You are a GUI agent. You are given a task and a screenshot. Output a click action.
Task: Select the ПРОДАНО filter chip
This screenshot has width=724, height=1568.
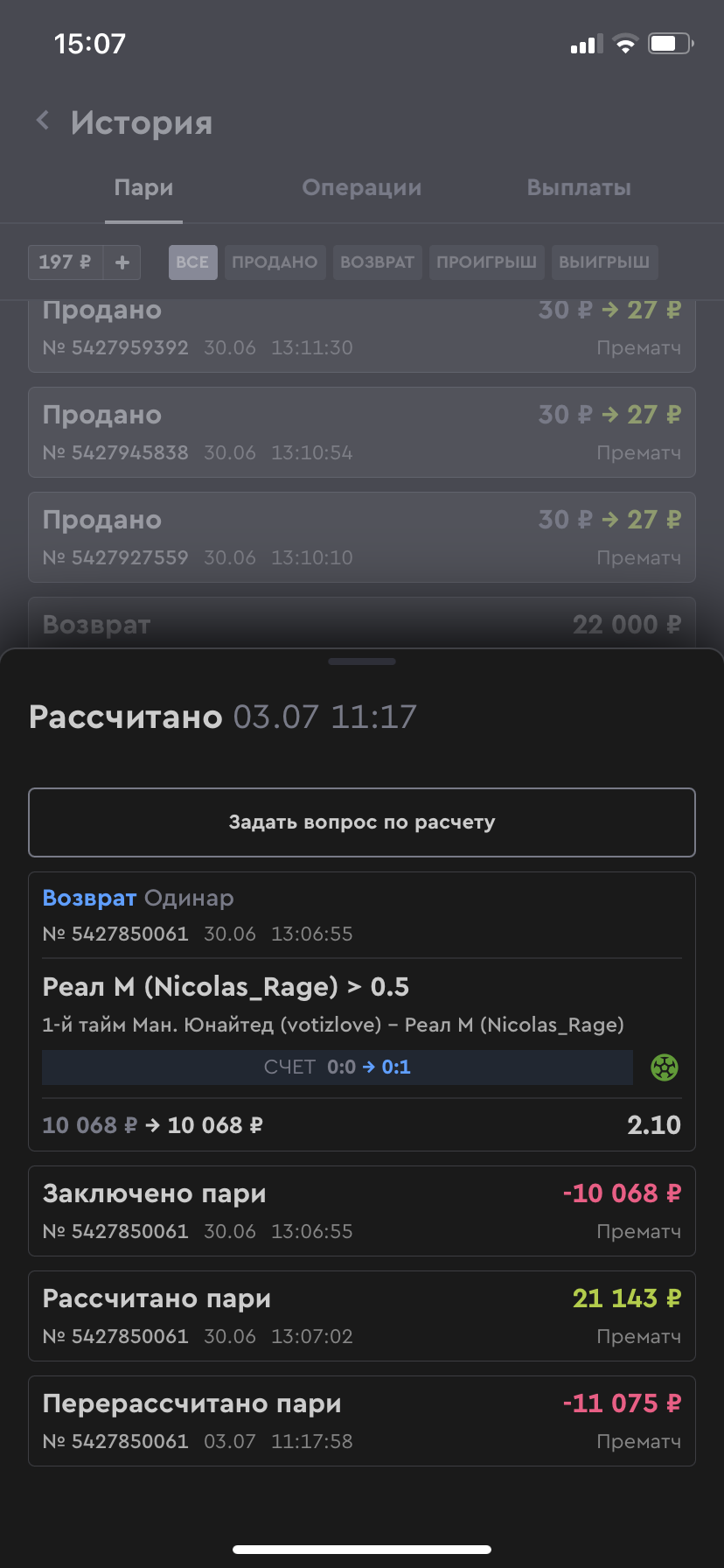tap(275, 262)
